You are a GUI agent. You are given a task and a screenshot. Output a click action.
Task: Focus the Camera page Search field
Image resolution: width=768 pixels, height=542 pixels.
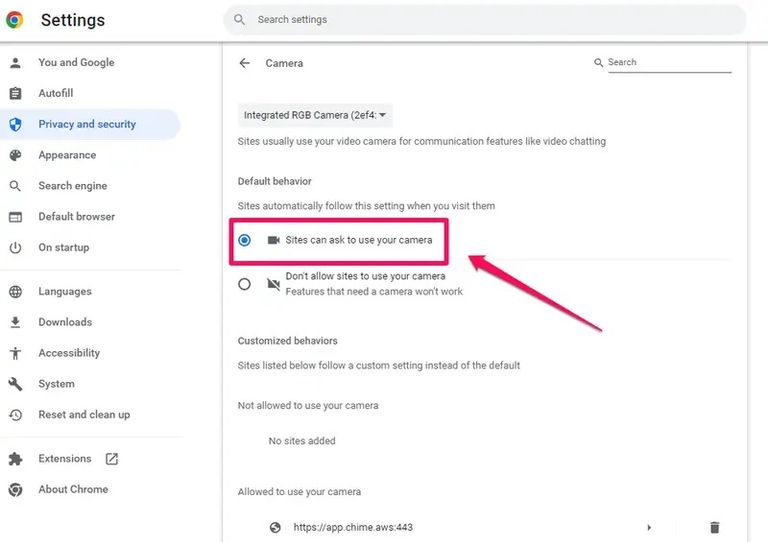(670, 63)
